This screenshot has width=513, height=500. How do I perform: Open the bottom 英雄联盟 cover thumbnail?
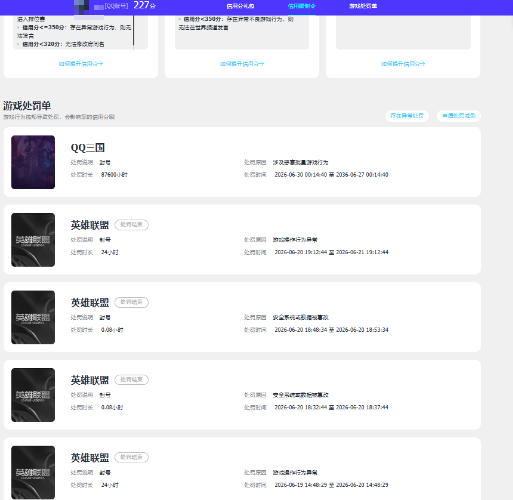click(x=33, y=472)
